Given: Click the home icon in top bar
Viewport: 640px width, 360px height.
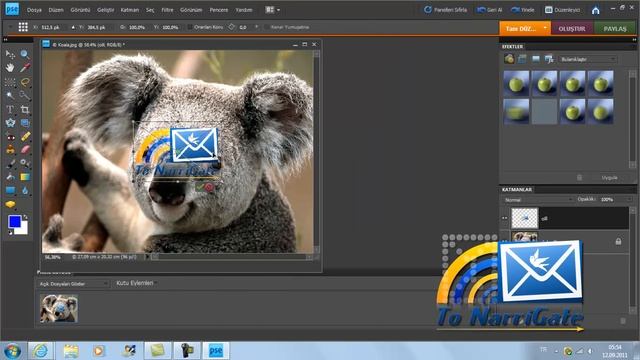Looking at the screenshot, I should coord(596,10).
